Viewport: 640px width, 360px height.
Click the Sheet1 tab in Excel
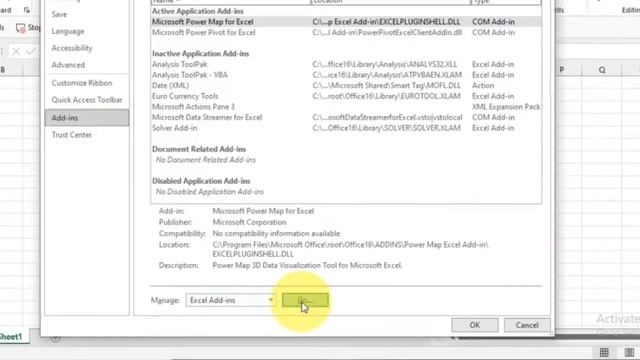pyautogui.click(x=10, y=337)
